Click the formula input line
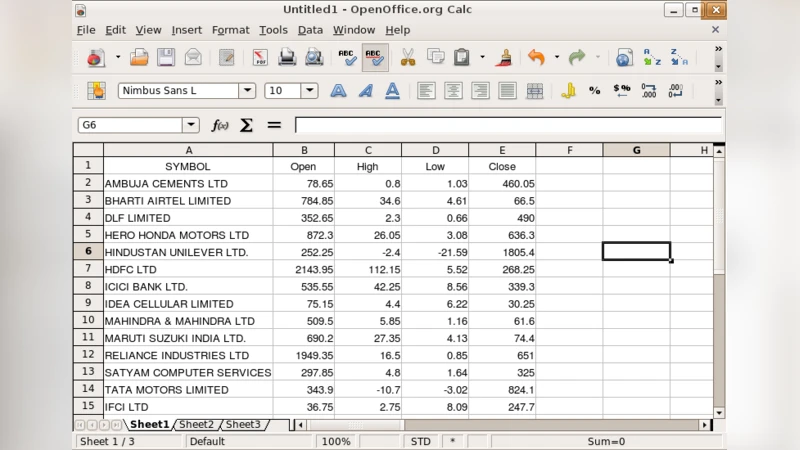The image size is (800, 450). (x=506, y=125)
